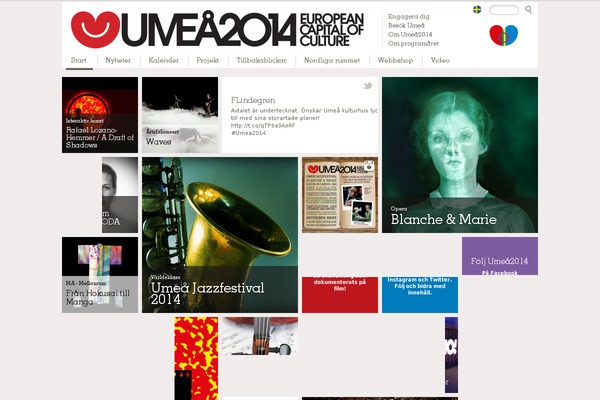The height and width of the screenshot is (400, 600).
Task: Open the t.co link in the tweet
Action: (x=263, y=126)
